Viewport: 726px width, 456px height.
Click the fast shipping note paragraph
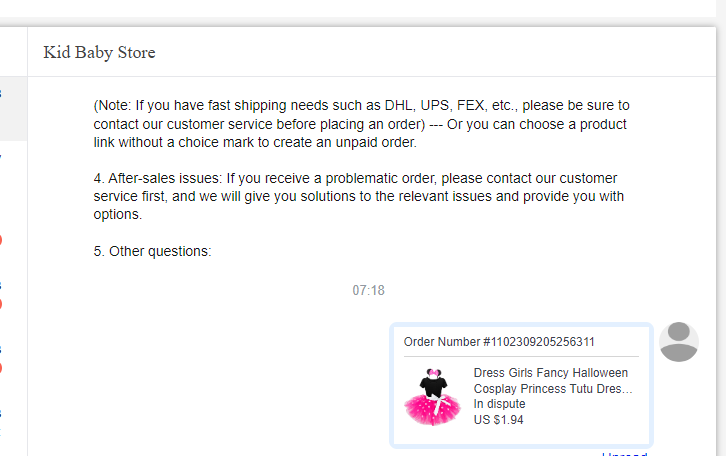pyautogui.click(x=361, y=124)
